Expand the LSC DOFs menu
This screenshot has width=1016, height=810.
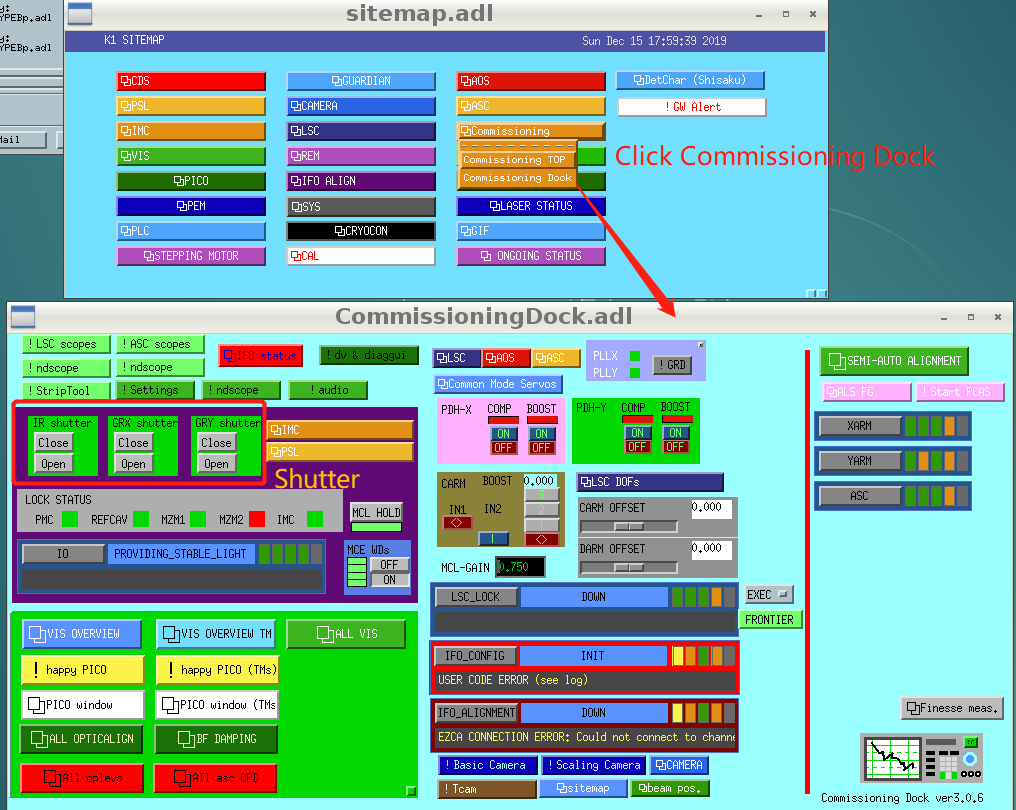point(650,483)
